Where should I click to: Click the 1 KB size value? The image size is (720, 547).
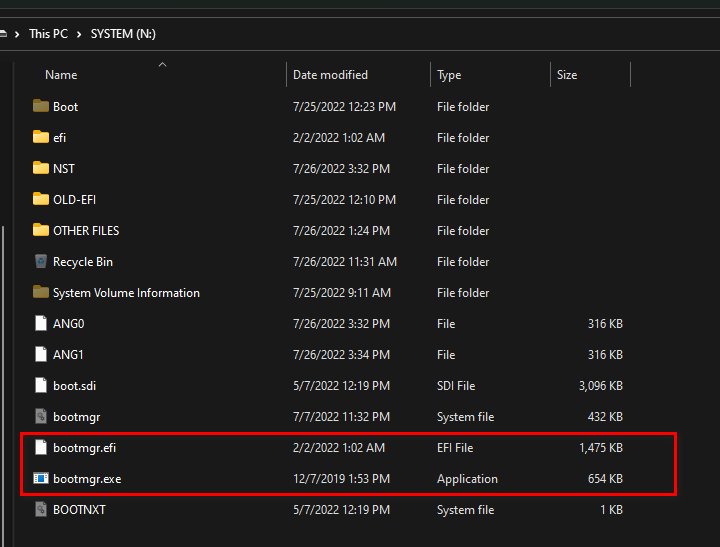coord(611,510)
